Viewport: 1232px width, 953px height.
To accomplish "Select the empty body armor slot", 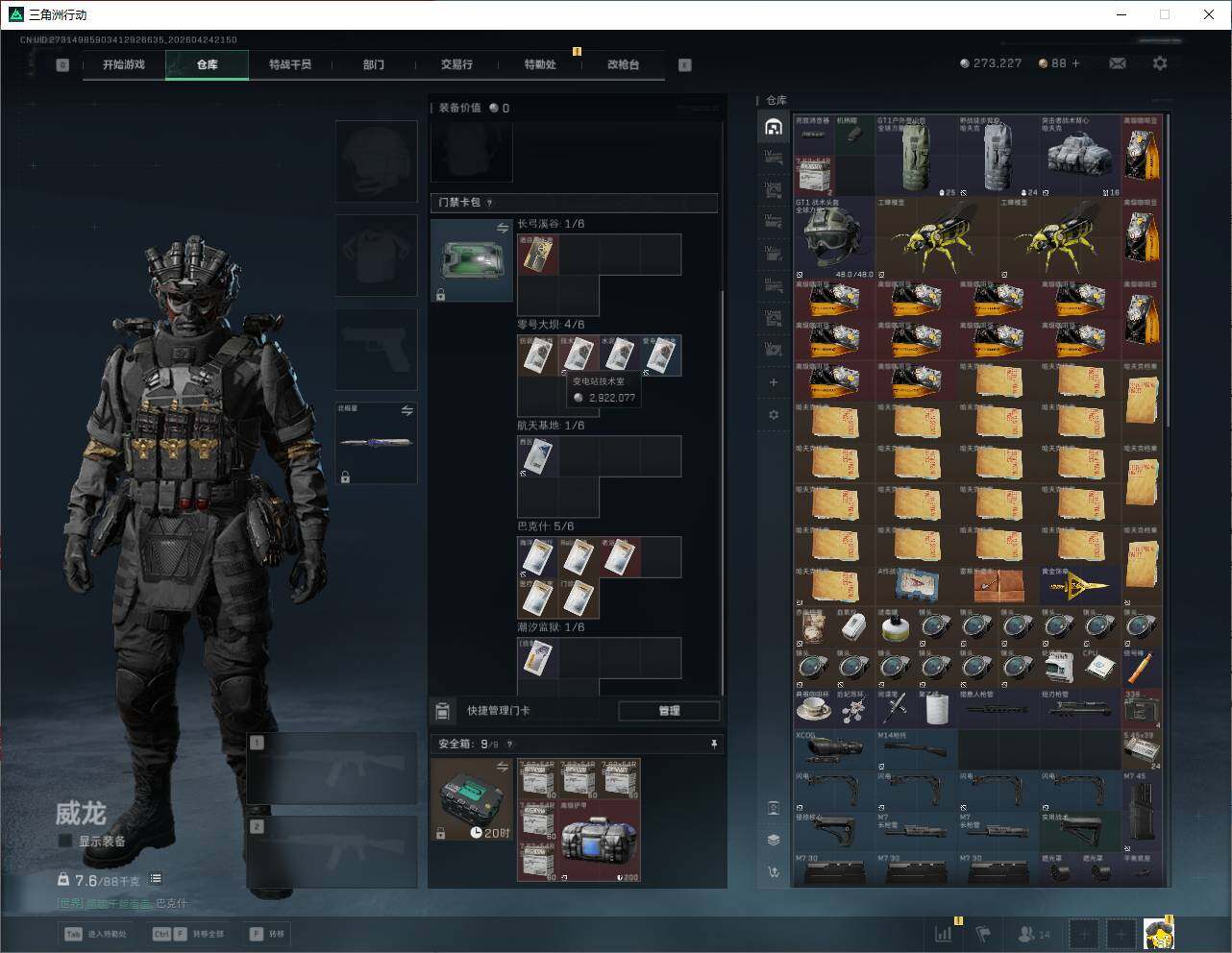I will click(376, 255).
